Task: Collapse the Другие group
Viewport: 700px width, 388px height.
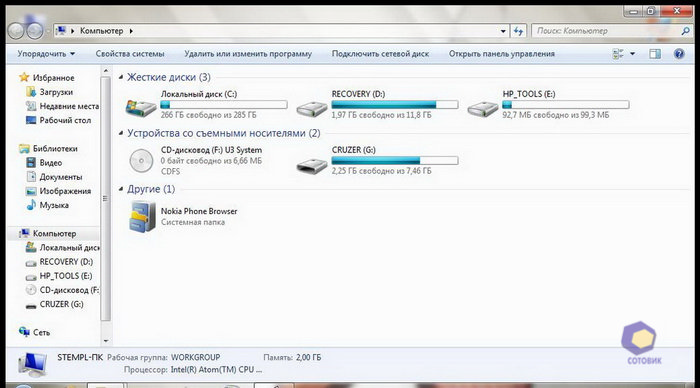Action: click(x=121, y=189)
